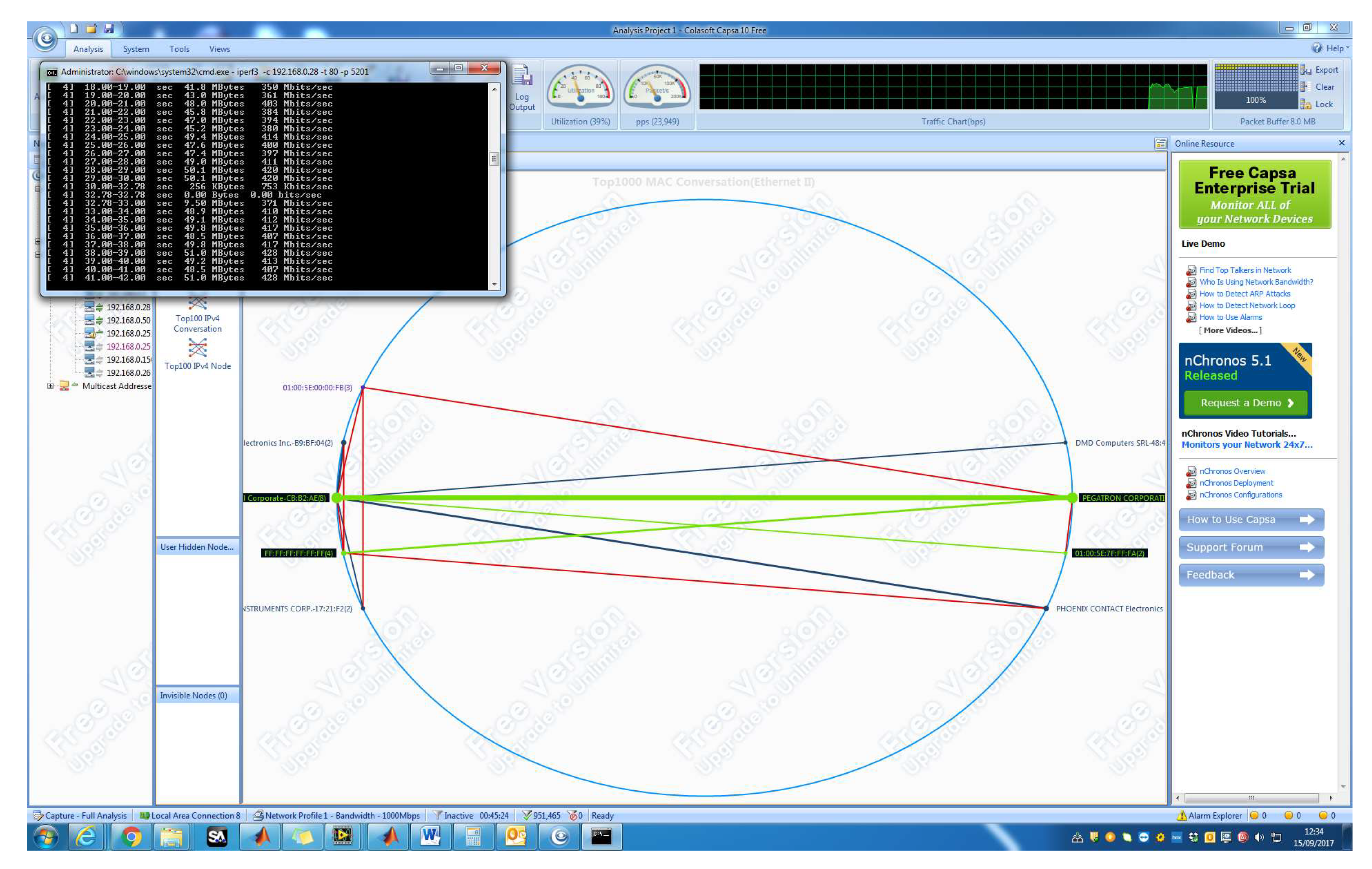Select the Top100 IPv4 Node matrix icon
Screen dimensions: 1372x869
[197, 348]
